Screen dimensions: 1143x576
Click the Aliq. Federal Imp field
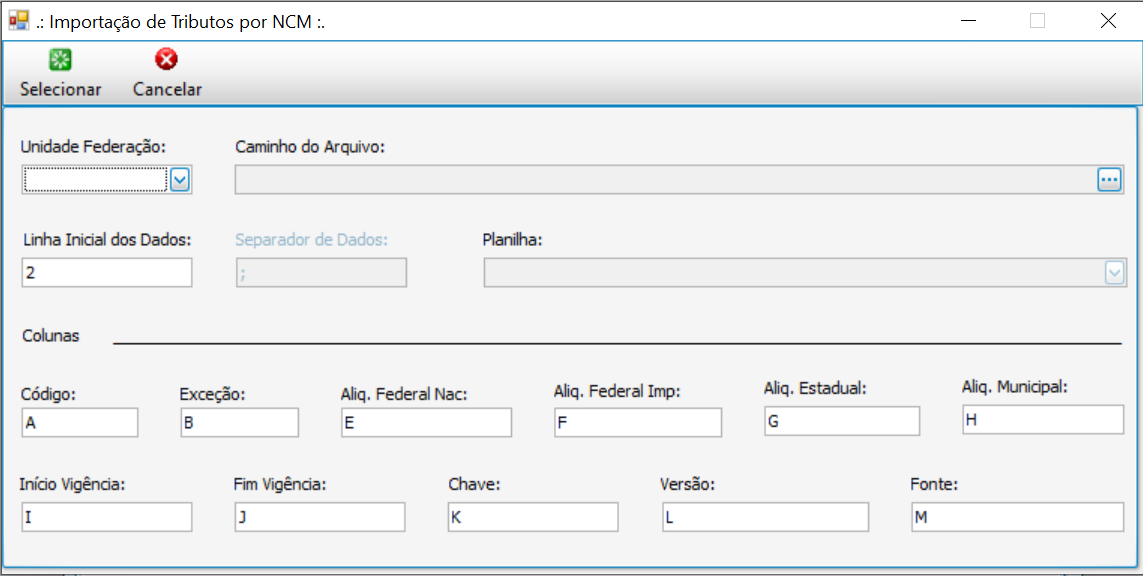point(638,423)
